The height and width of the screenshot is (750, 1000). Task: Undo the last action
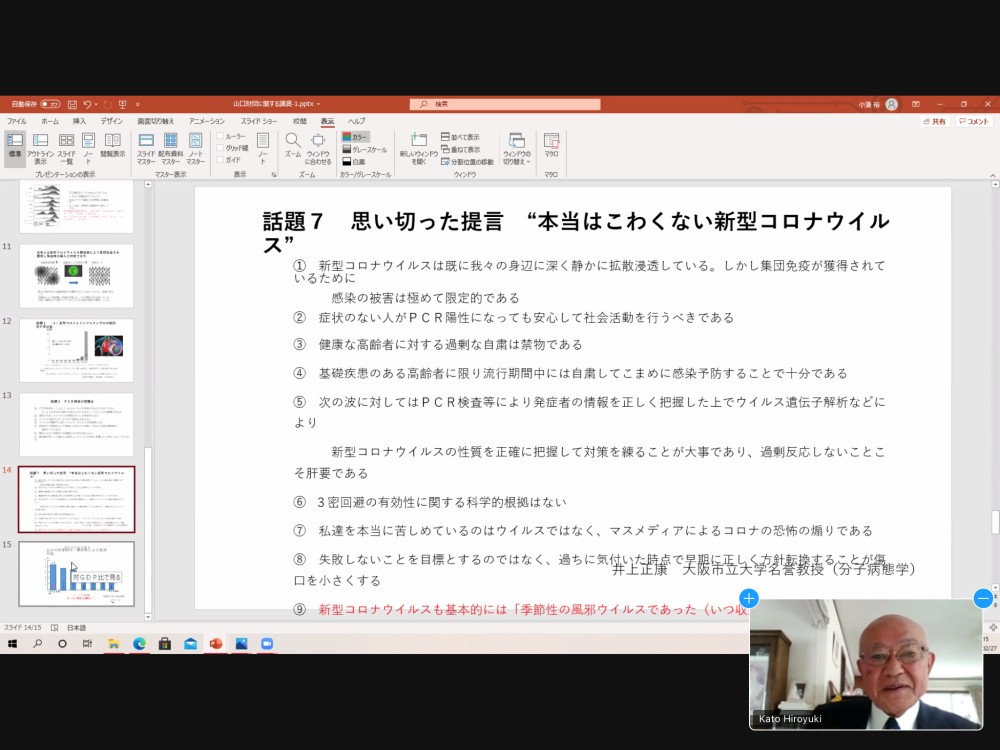tap(88, 104)
